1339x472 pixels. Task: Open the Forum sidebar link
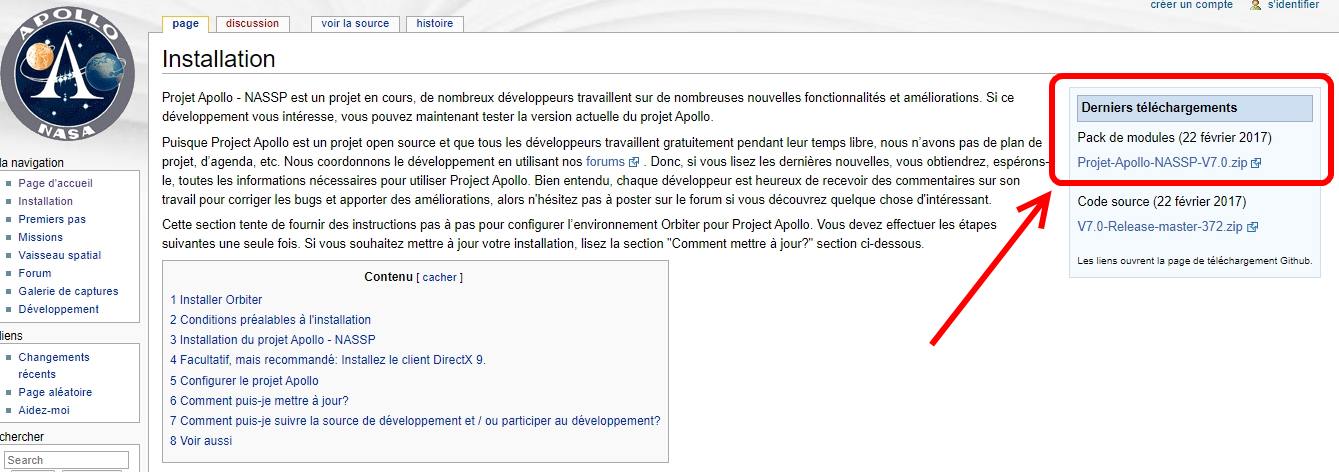click(34, 273)
